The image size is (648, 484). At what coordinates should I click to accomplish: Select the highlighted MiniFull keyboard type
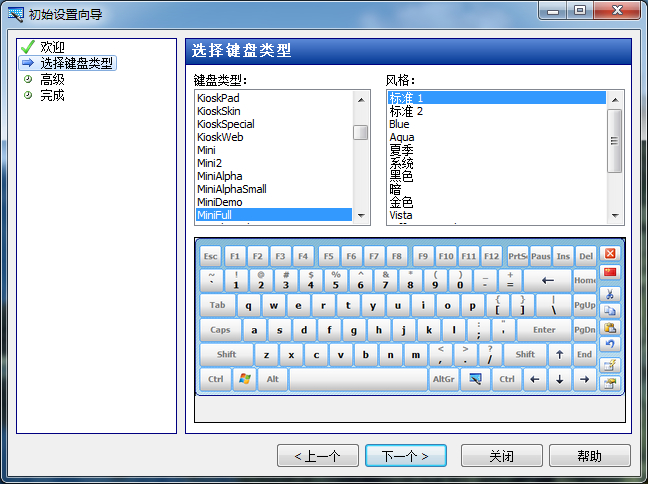(x=274, y=215)
